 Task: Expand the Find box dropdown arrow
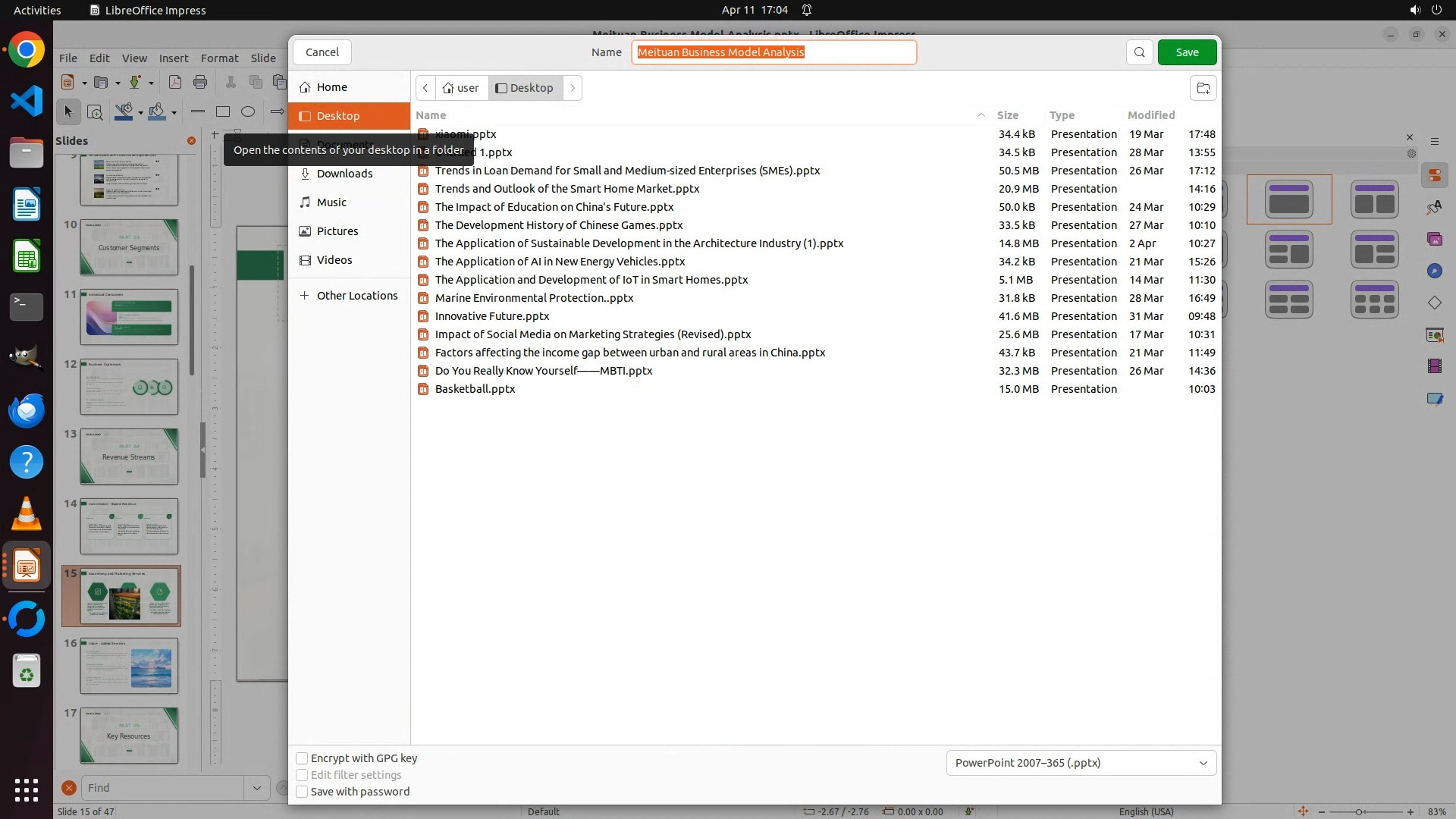(x=256, y=788)
